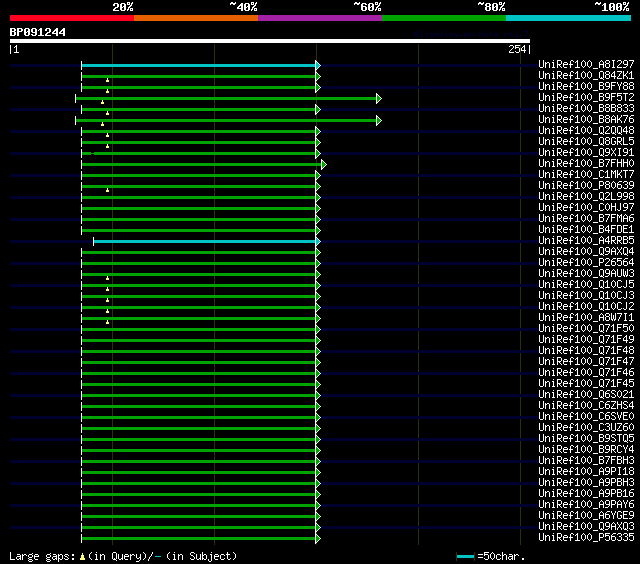Image resolution: width=640 pixels, height=564 pixels.
Task: Click UniRef100_B9STQ5 label
Action: 586,439
